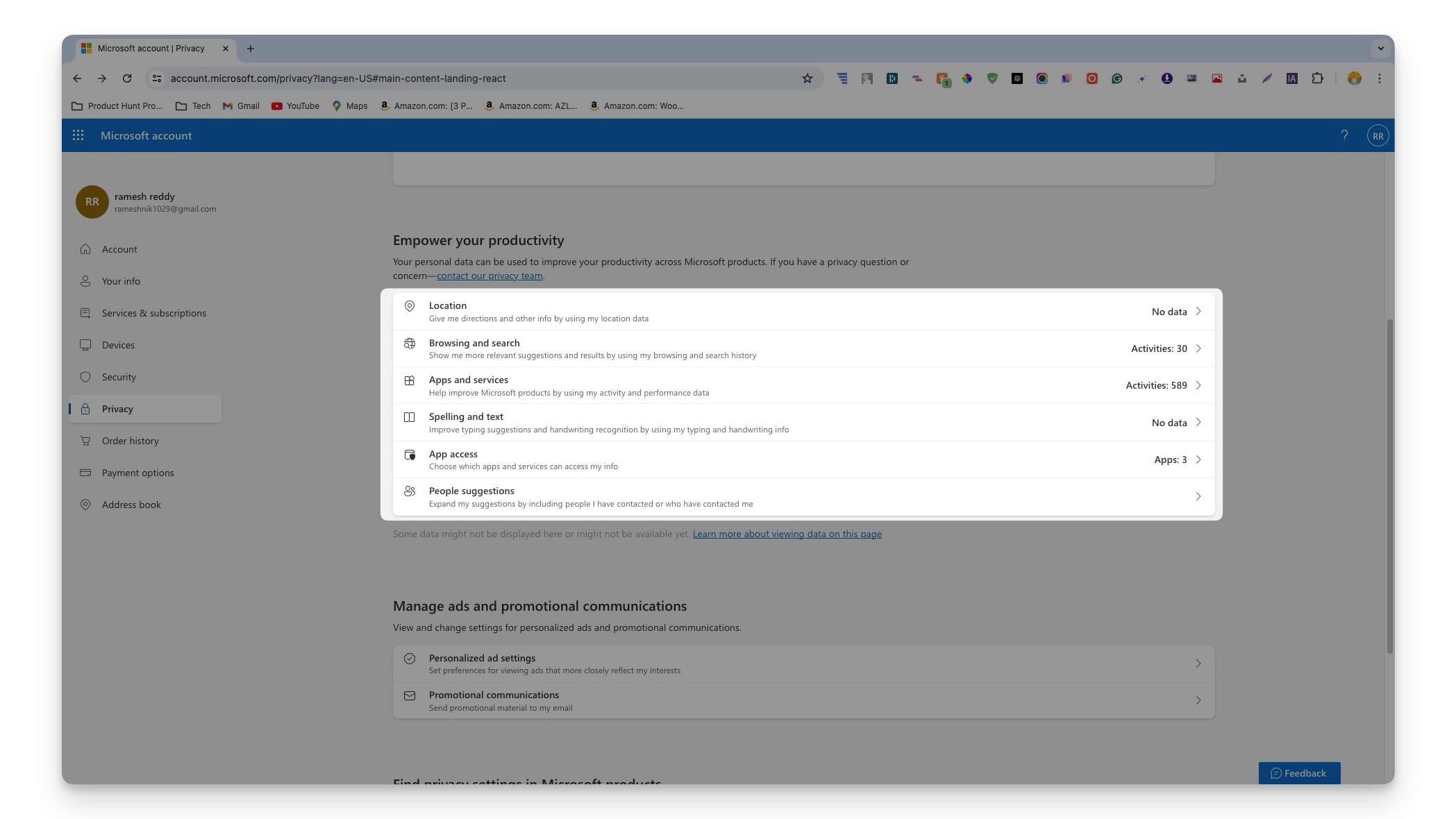Click the Security shield icon in sidebar

point(85,377)
